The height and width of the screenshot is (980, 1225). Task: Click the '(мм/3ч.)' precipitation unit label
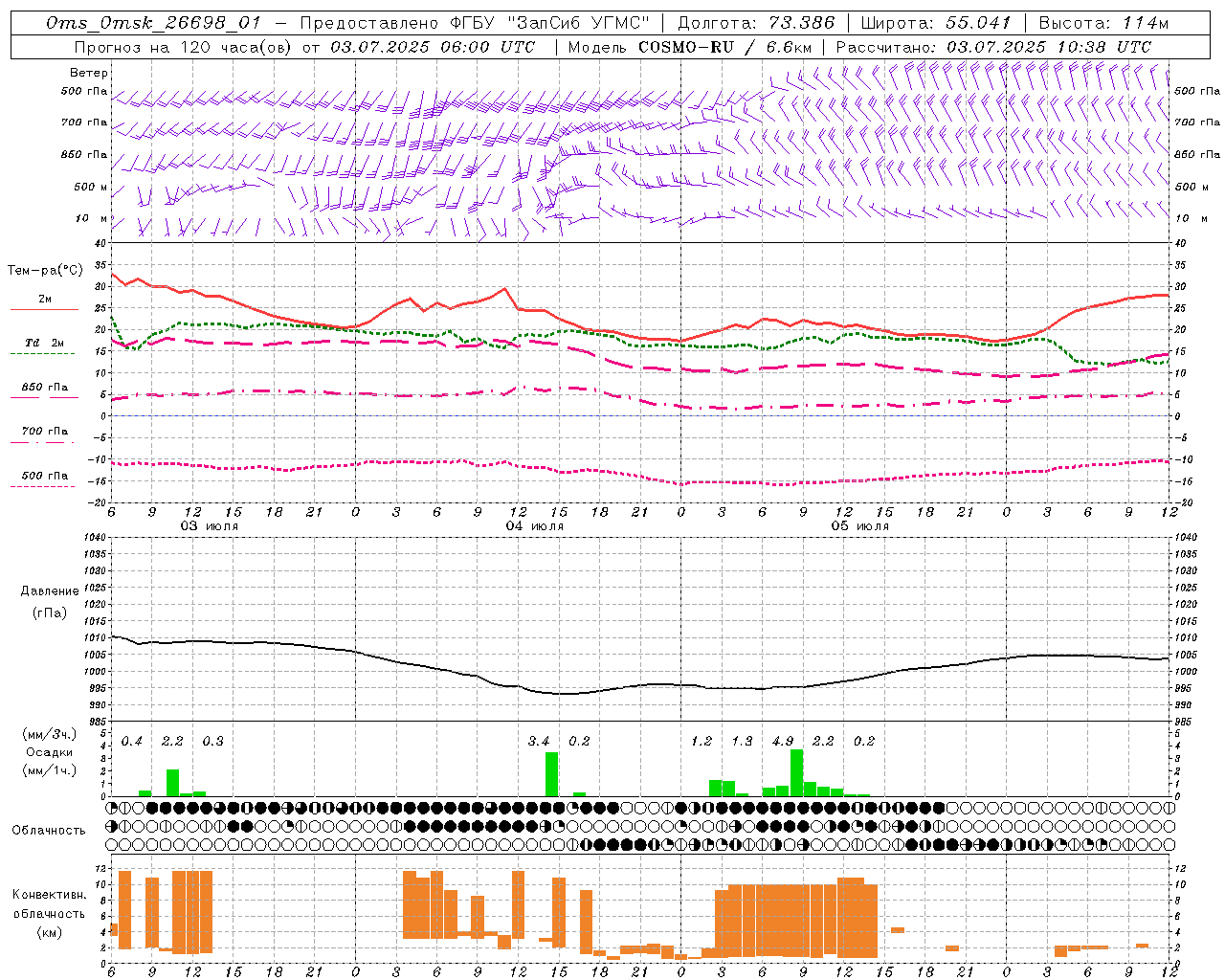[x=50, y=735]
